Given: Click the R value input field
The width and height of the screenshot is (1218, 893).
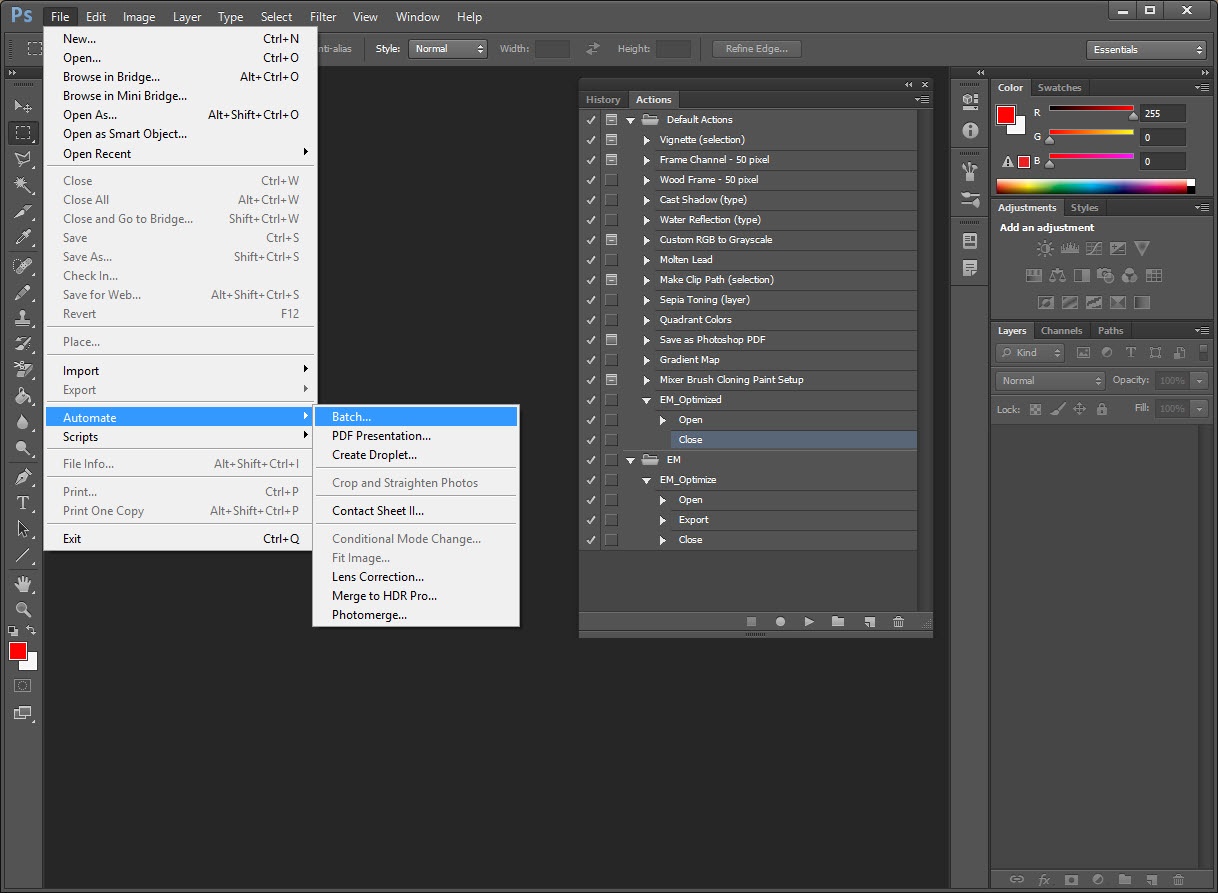Looking at the screenshot, I should [x=1162, y=113].
